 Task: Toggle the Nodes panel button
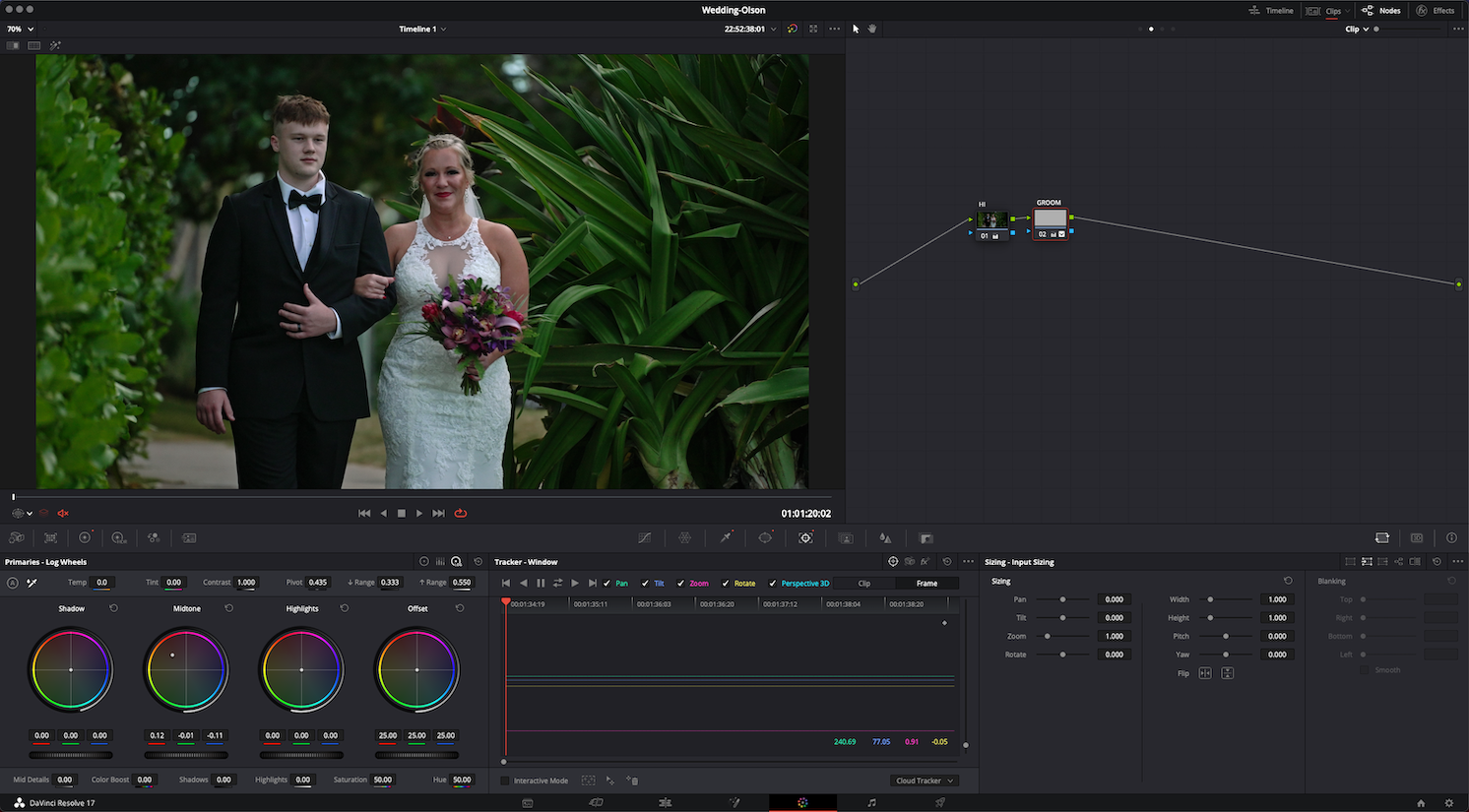point(1380,11)
